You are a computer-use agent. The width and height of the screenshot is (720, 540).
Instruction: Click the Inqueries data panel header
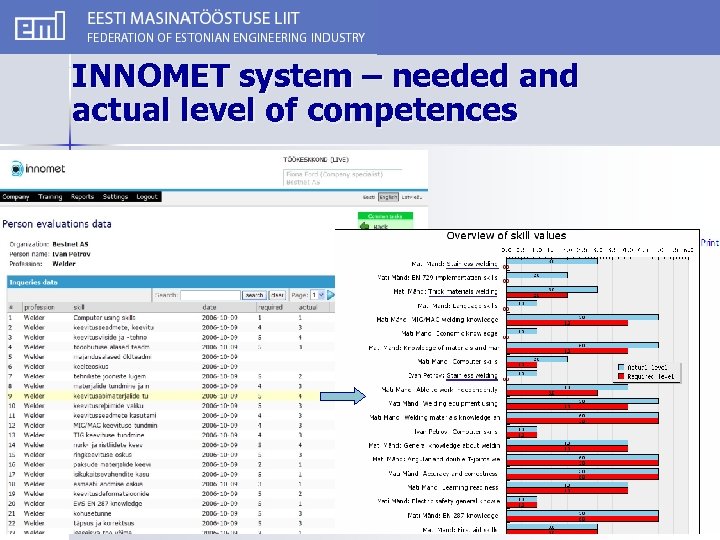171,282
